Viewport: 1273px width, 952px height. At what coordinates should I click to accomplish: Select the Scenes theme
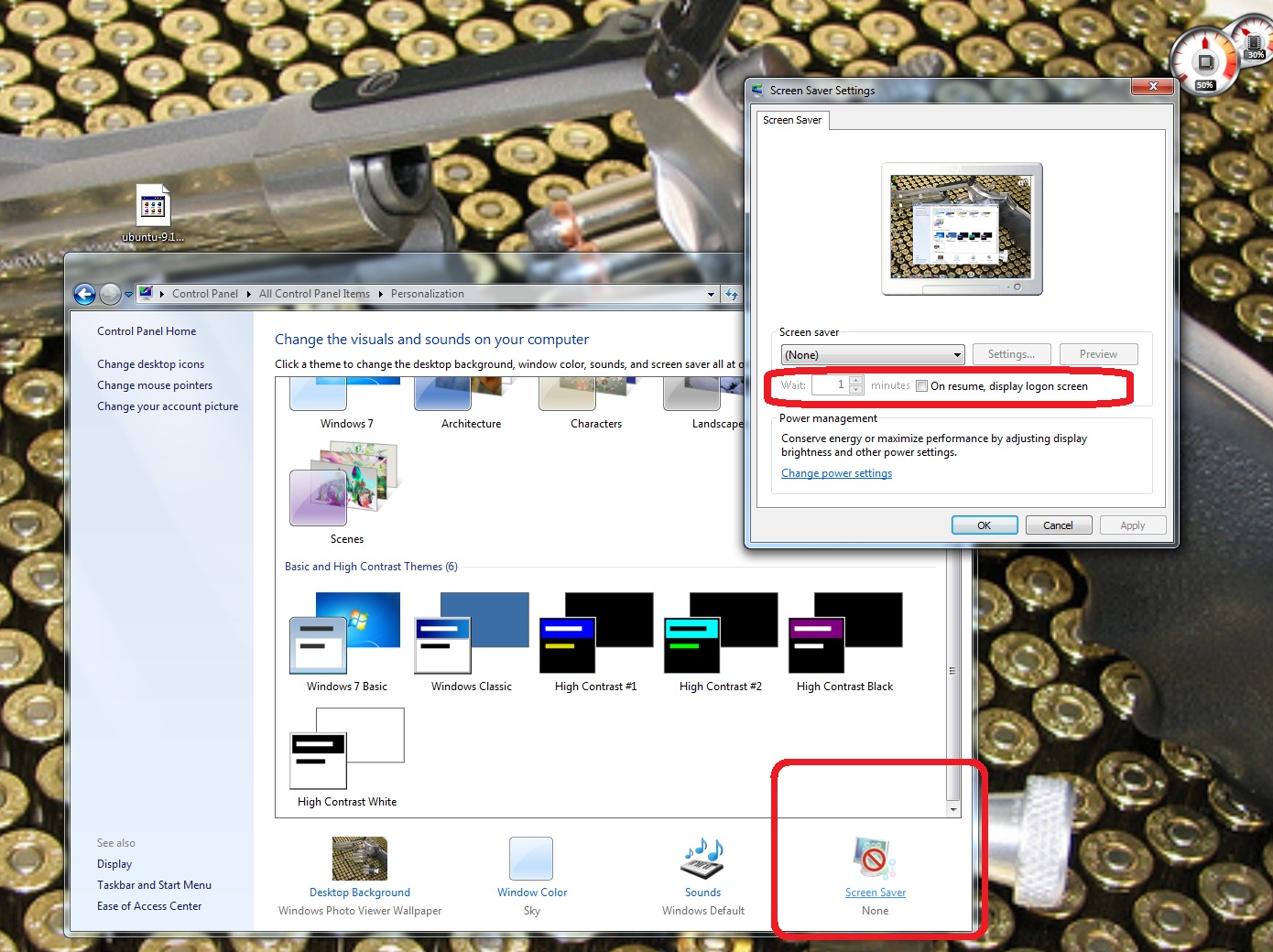tap(346, 492)
